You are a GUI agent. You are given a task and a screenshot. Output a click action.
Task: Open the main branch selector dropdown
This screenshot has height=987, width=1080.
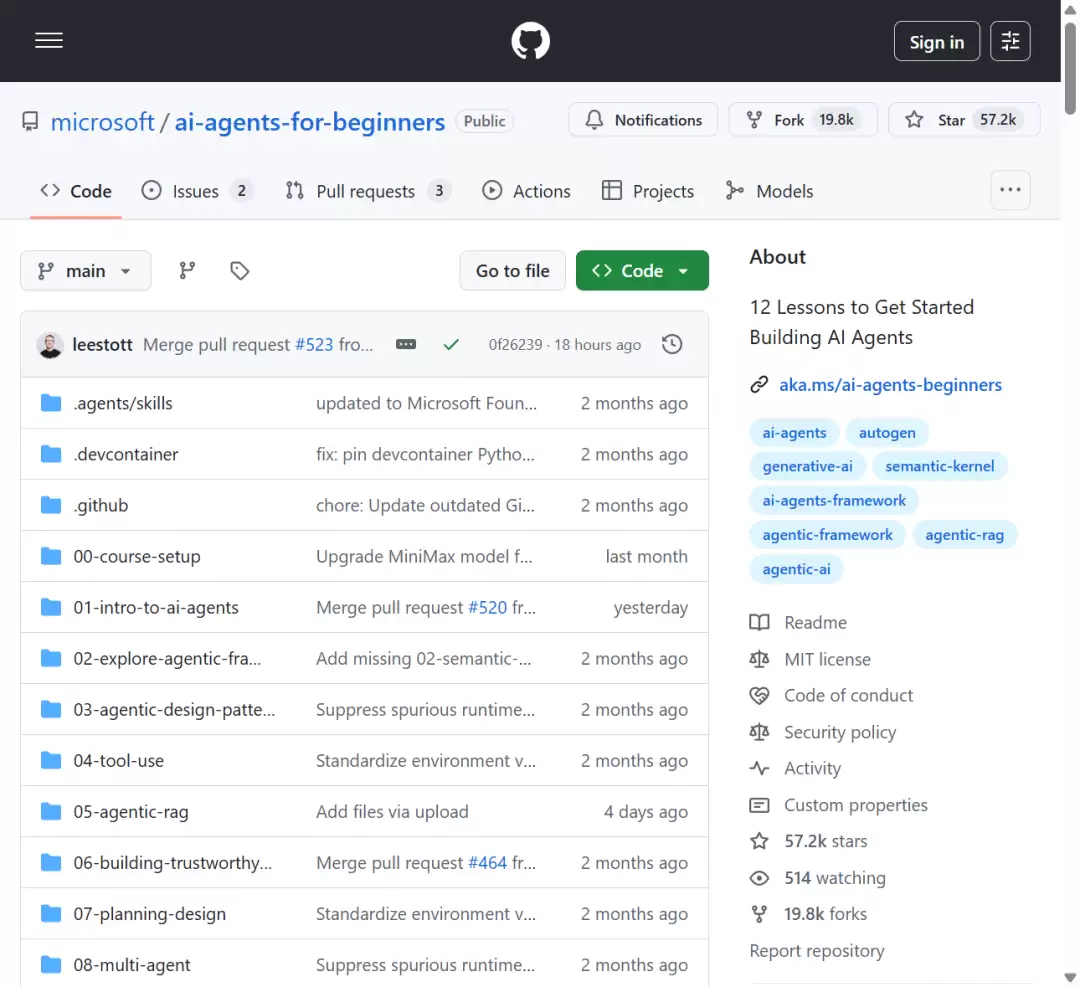pyautogui.click(x=85, y=271)
